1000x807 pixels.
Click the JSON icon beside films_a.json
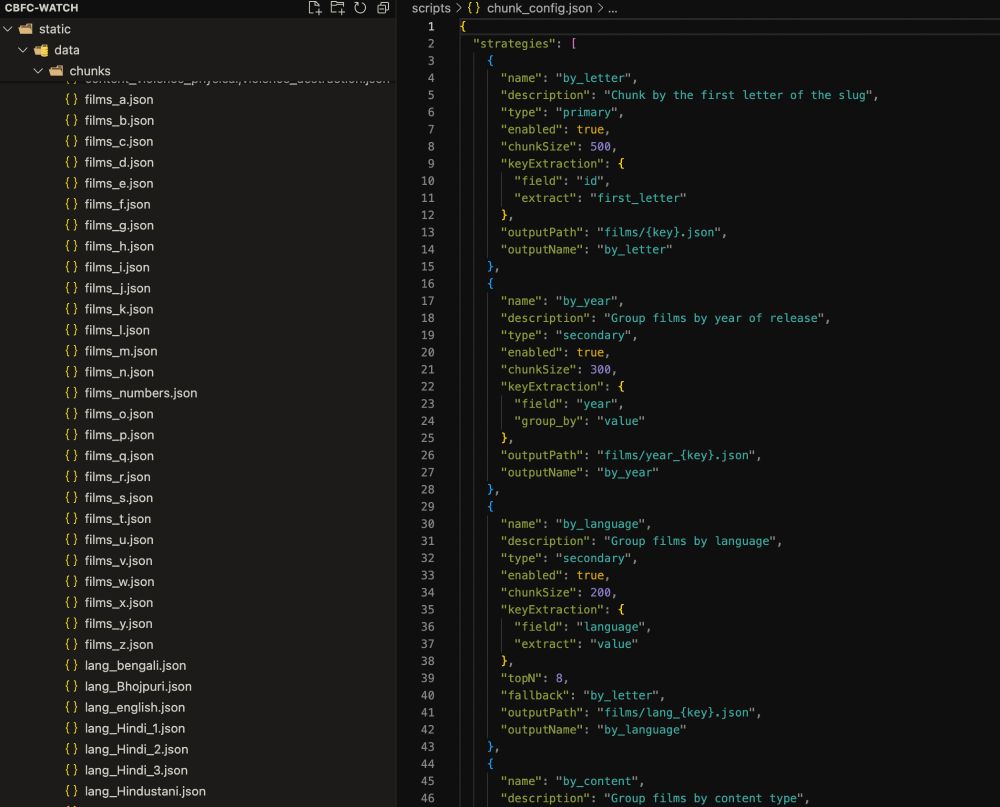(x=71, y=100)
